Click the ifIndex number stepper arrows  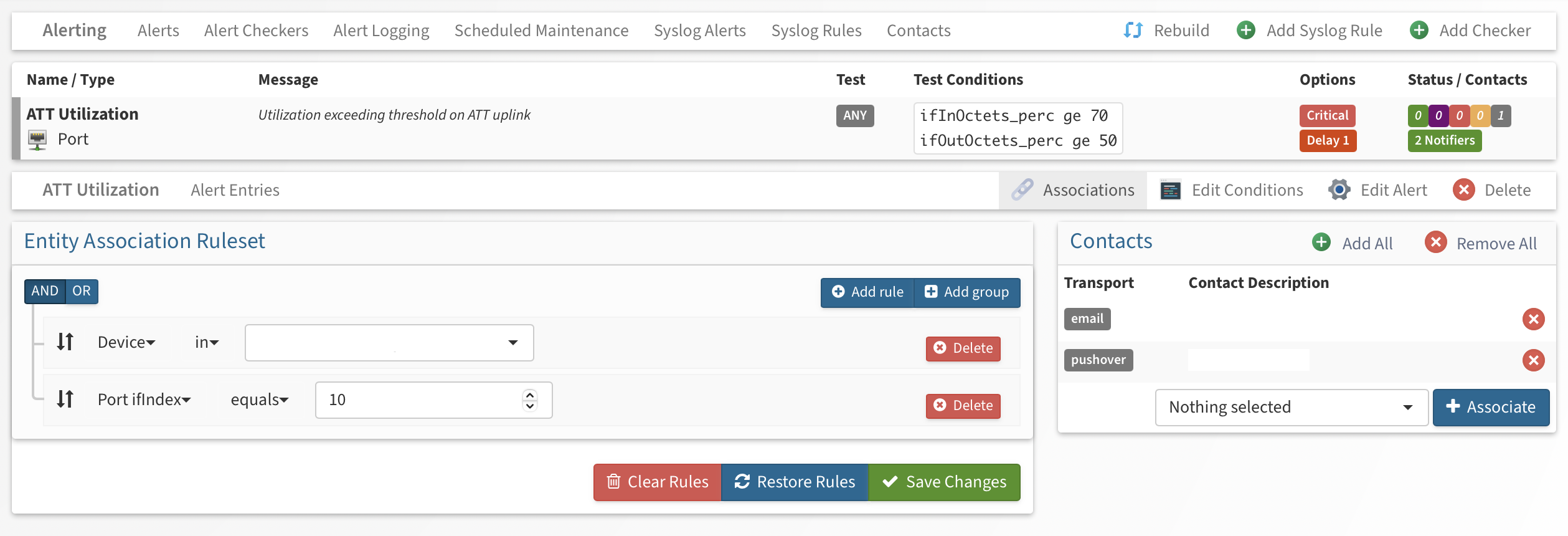pyautogui.click(x=530, y=400)
